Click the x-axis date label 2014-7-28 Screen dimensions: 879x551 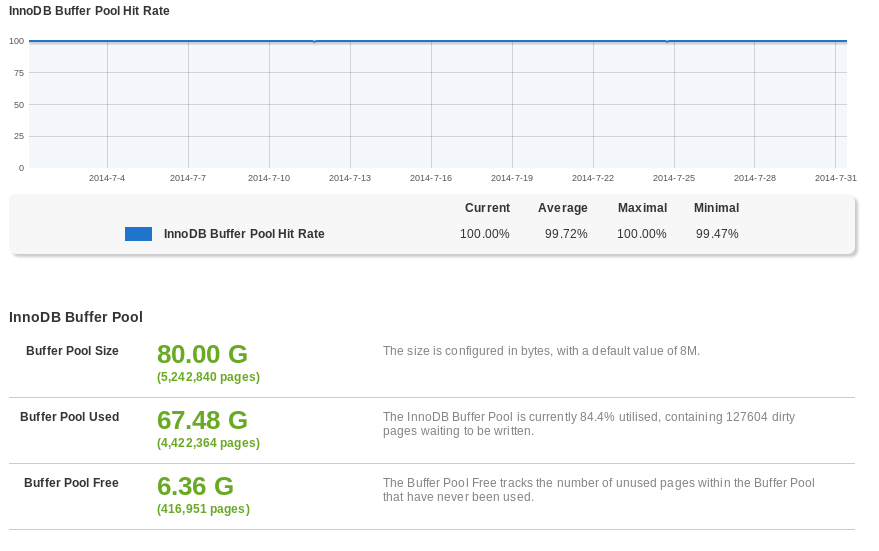(755, 178)
